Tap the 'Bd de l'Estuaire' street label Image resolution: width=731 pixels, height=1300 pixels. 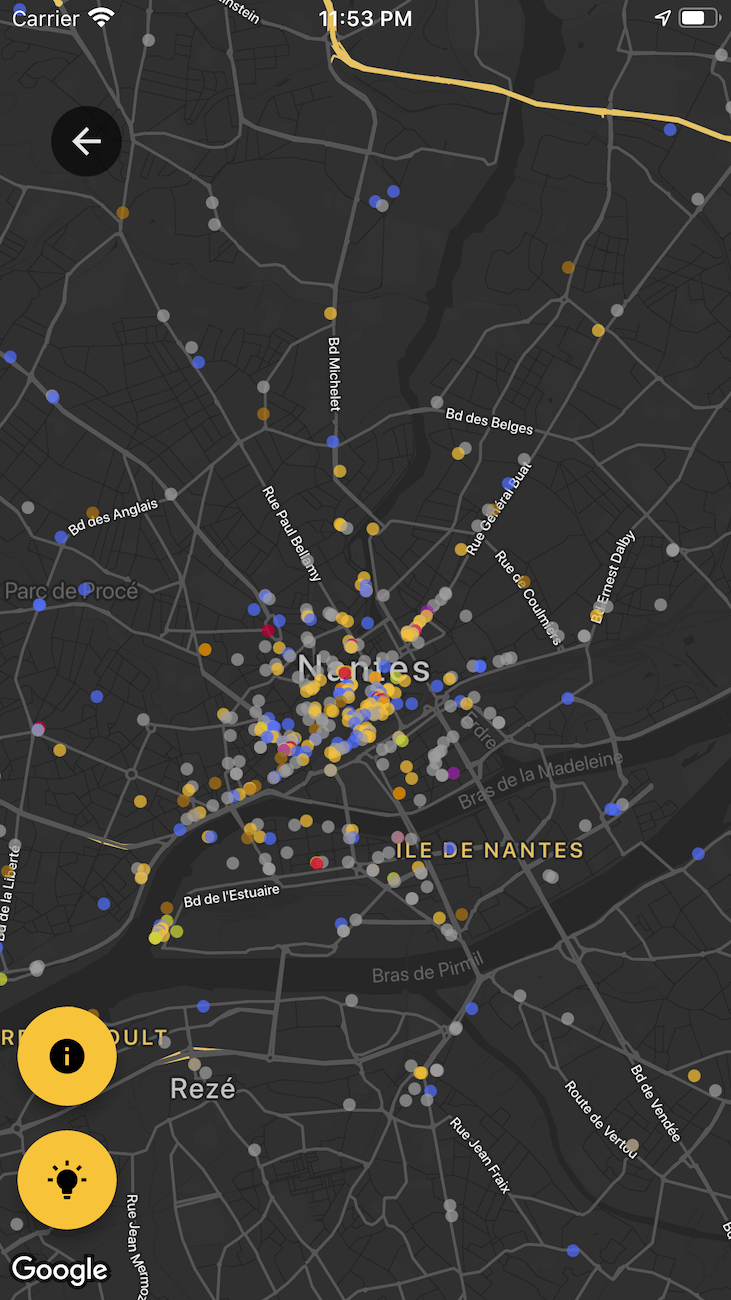231,894
